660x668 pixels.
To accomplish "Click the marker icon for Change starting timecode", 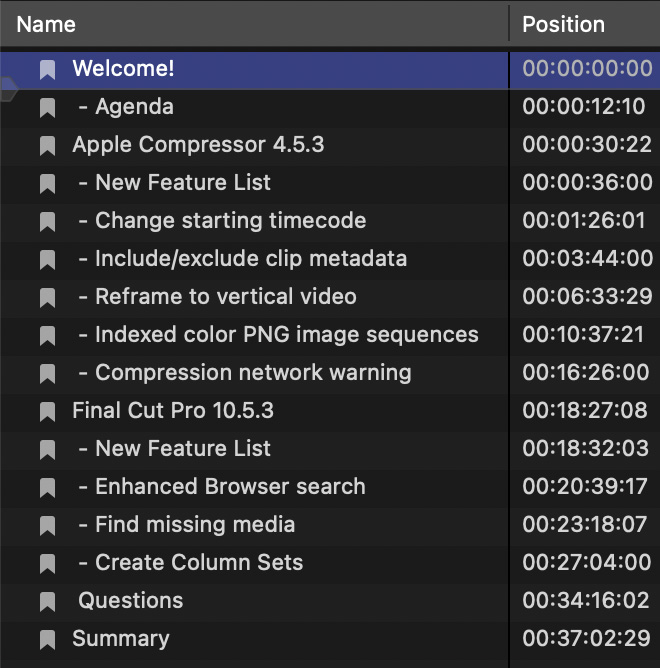I will 47,222.
